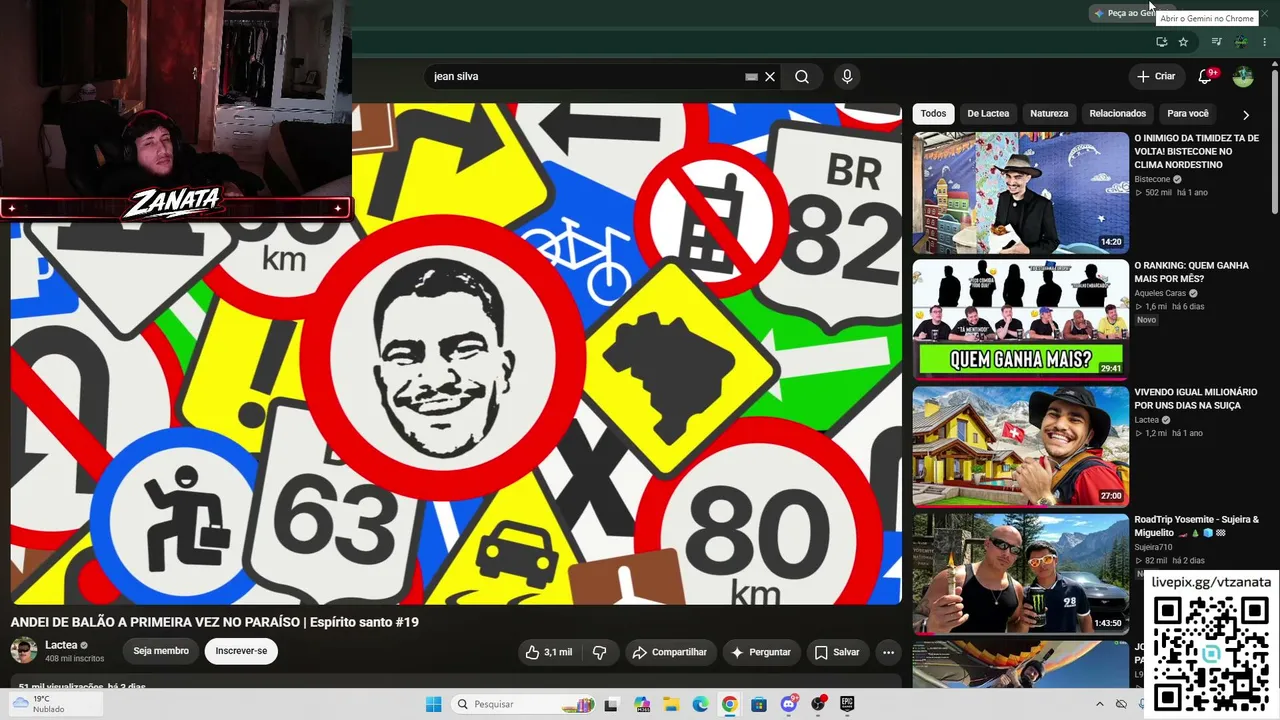Image resolution: width=1280 pixels, height=720 pixels.
Task: Like the video (3,1 mil)
Action: pos(550,653)
